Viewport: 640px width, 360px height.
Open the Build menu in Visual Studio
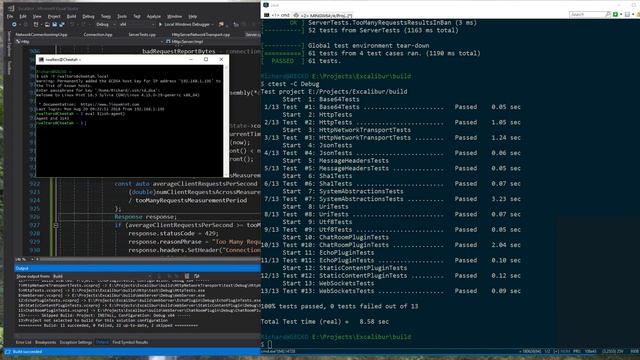tap(71, 16)
